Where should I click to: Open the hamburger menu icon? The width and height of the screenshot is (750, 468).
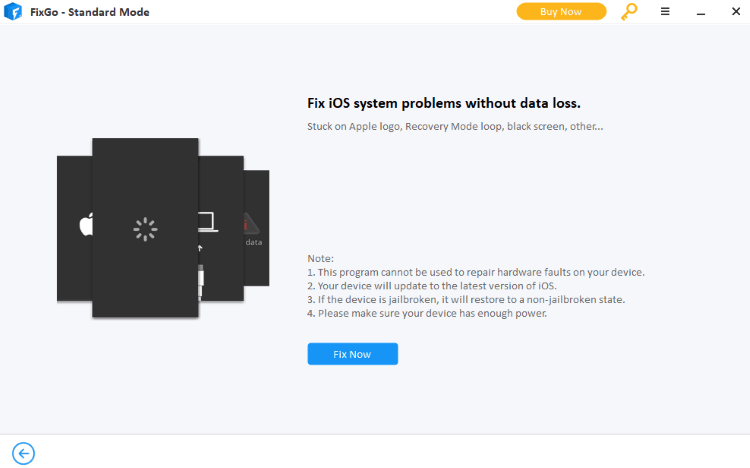click(665, 11)
